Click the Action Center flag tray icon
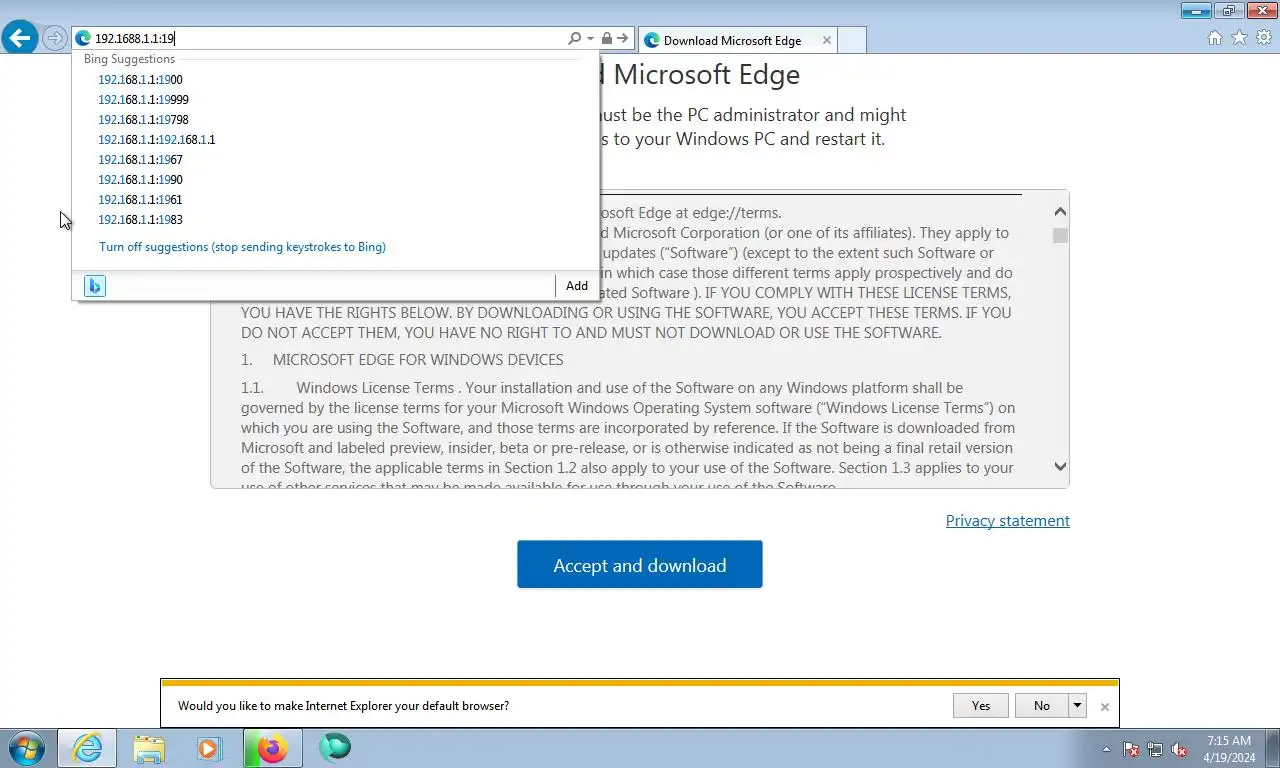 click(x=1131, y=749)
